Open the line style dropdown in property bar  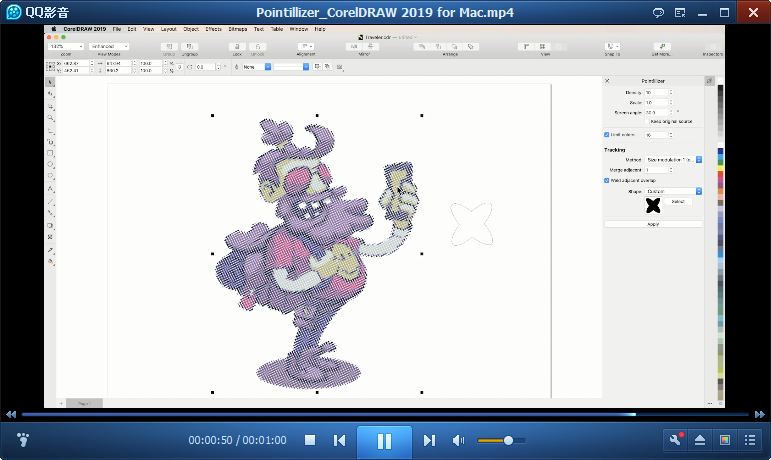coord(291,67)
